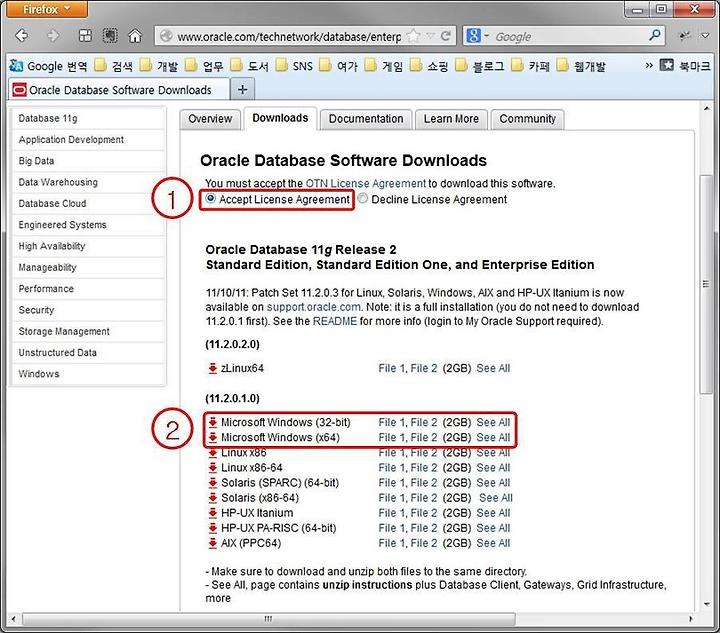Open the Google search engine selector

point(478,35)
